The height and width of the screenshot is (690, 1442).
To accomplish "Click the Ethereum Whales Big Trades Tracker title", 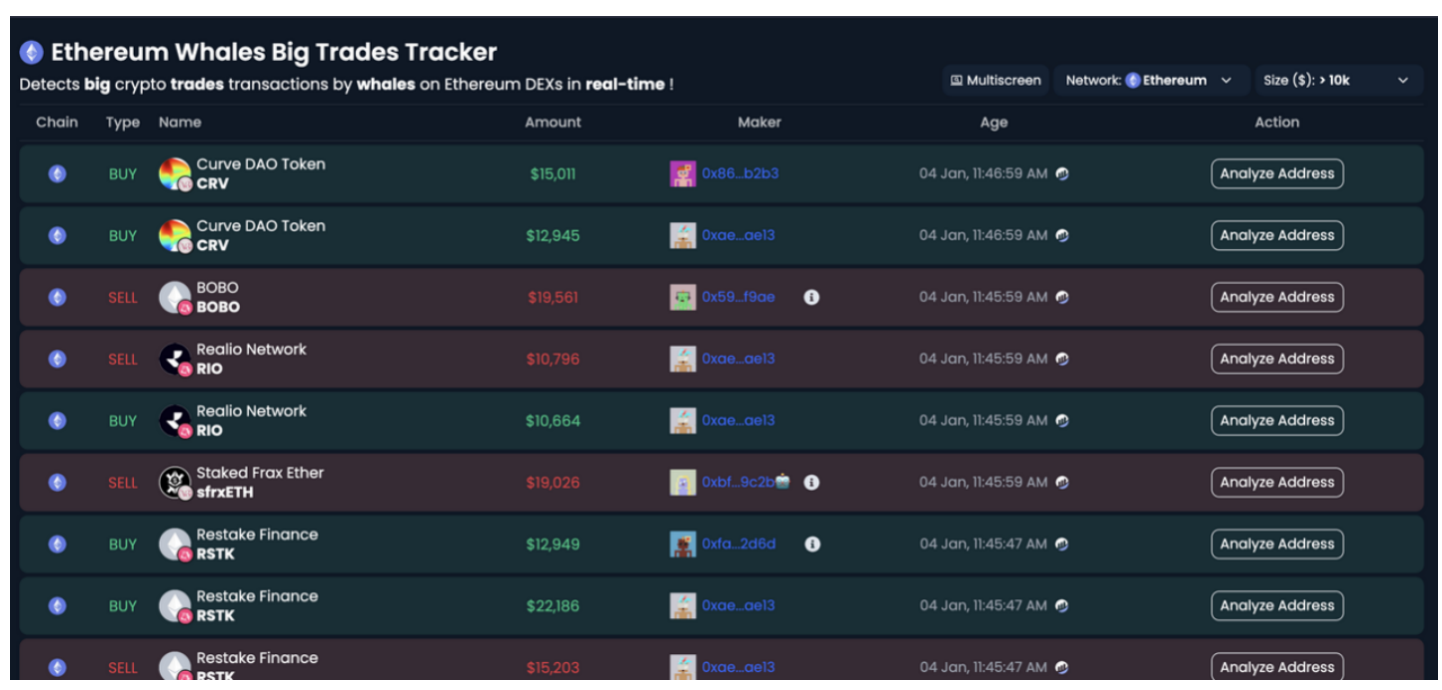I will coord(274,52).
